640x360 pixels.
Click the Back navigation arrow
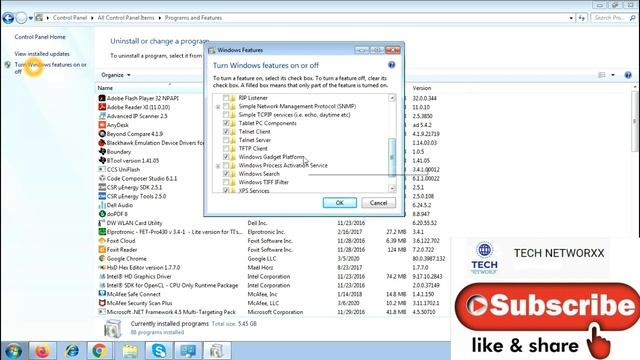coord(8,18)
